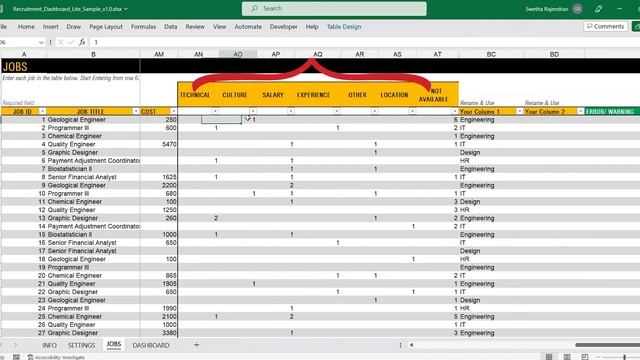Switch to Normal view icon
This screenshot has width=640, height=360.
click(x=549, y=357)
